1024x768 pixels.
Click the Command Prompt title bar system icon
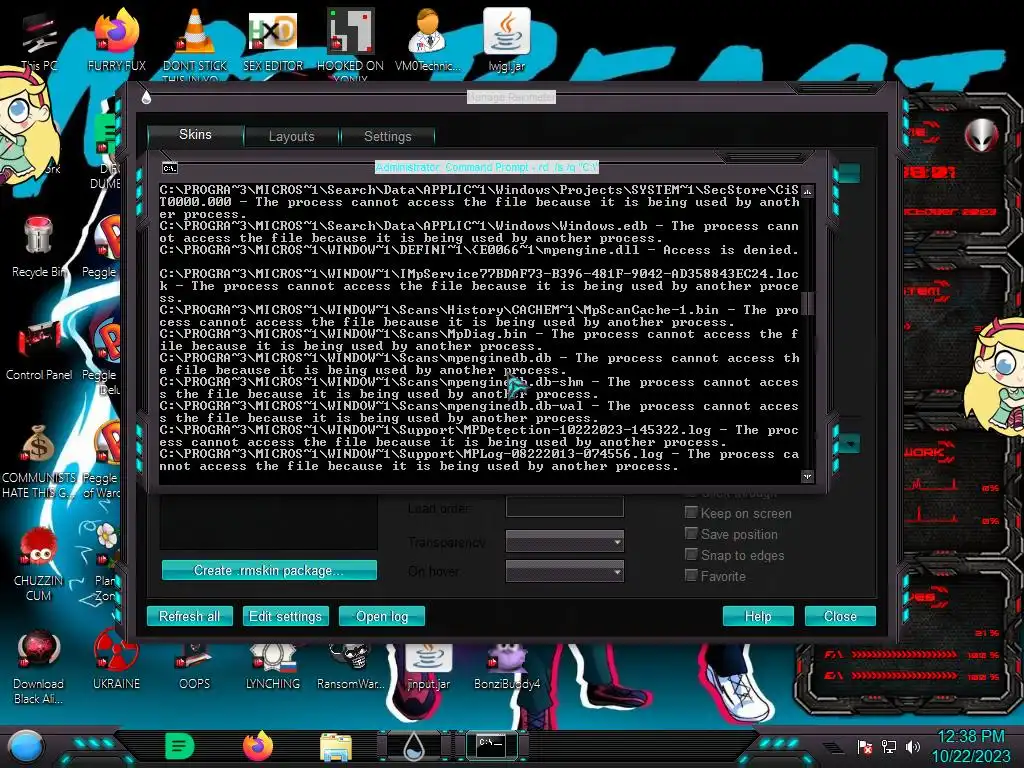[x=170, y=168]
